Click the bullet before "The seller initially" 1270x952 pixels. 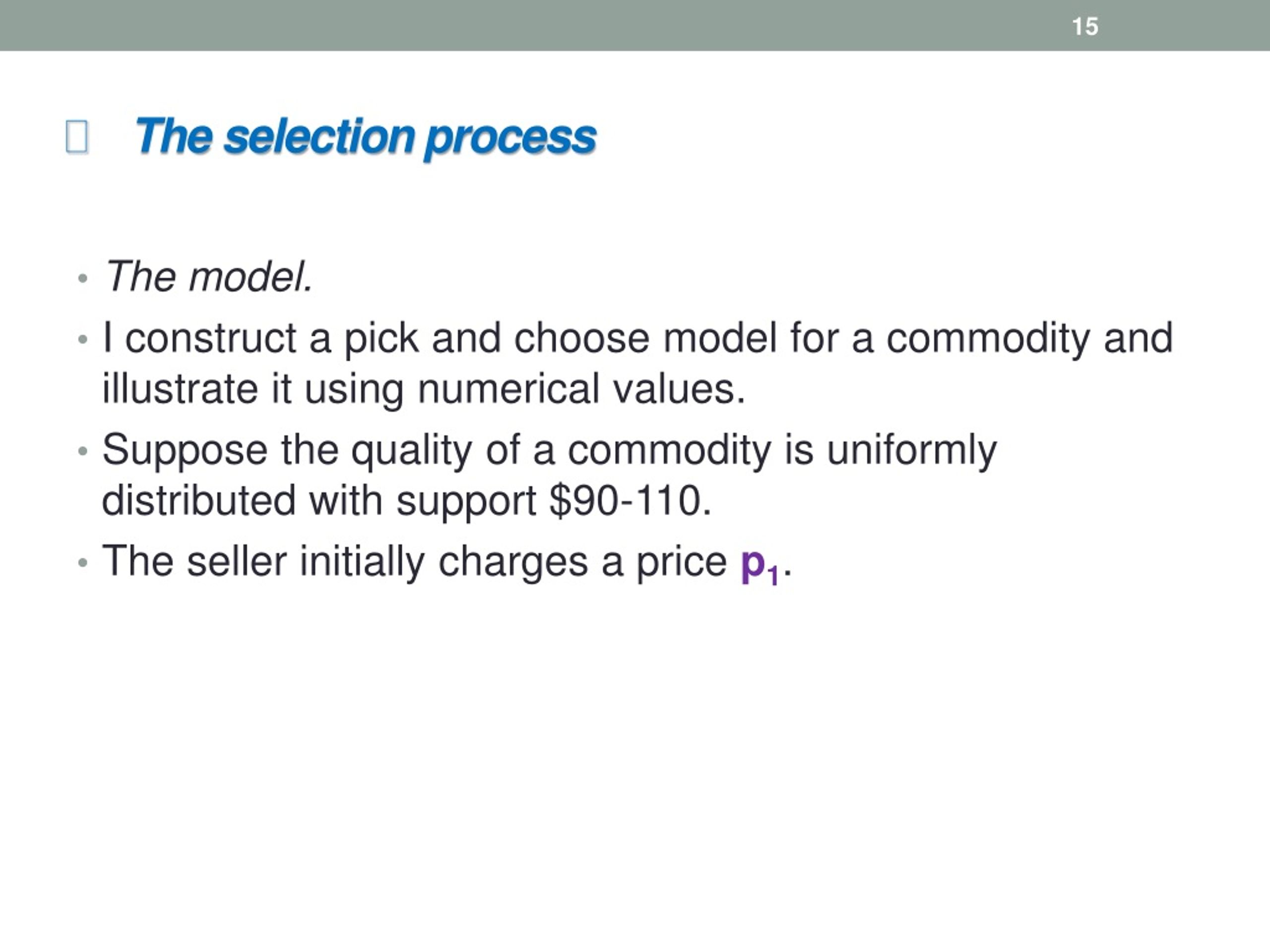pyautogui.click(x=83, y=562)
